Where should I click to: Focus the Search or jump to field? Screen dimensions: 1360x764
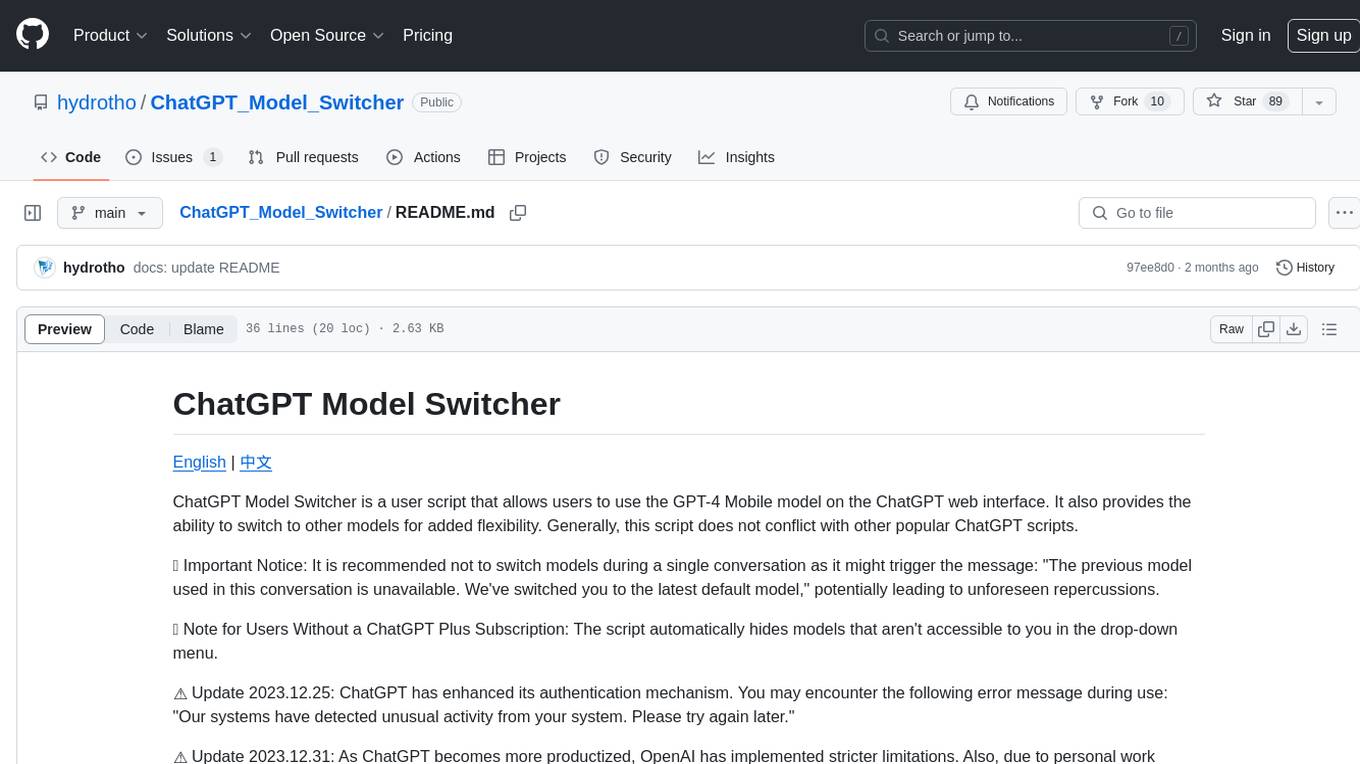tap(1031, 35)
